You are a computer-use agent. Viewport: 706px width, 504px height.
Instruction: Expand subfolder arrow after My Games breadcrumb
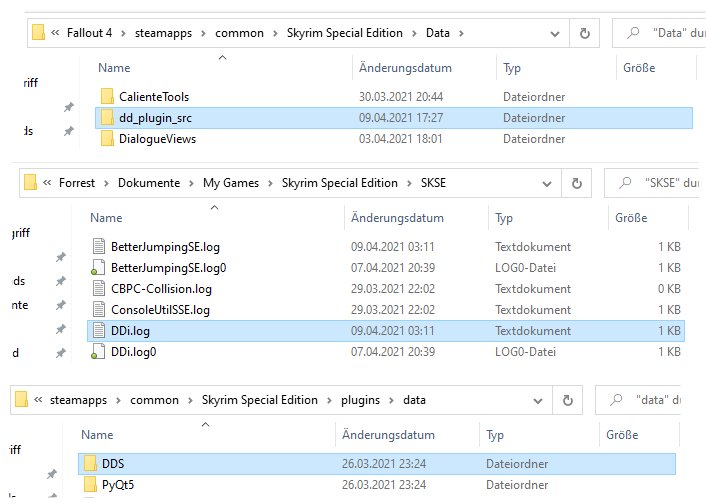coord(270,183)
